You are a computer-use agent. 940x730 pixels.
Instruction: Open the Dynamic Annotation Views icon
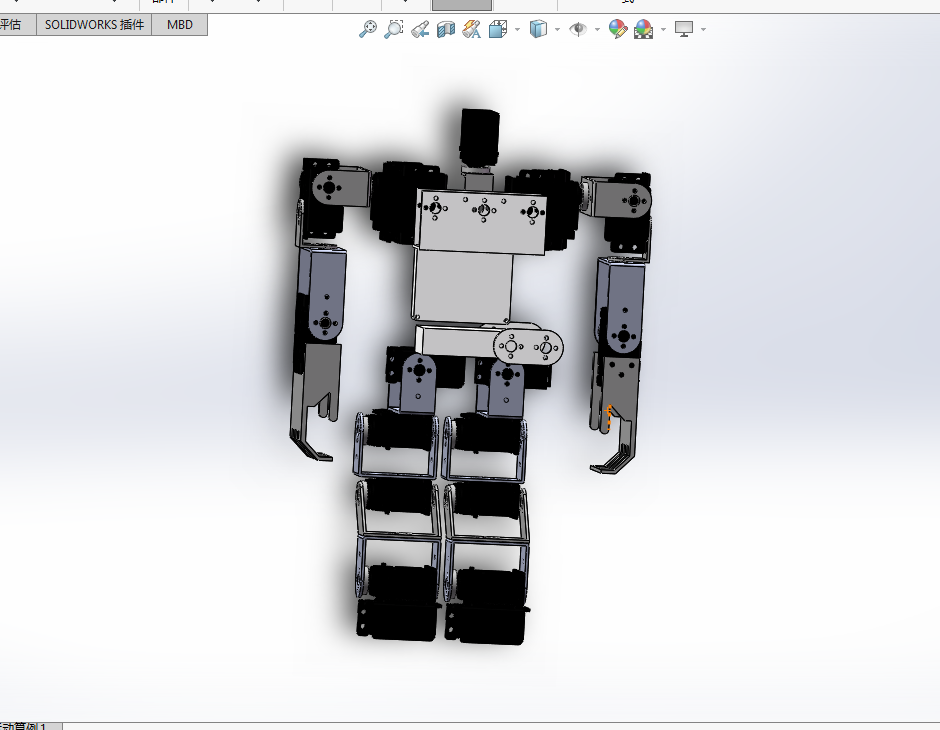point(472,29)
